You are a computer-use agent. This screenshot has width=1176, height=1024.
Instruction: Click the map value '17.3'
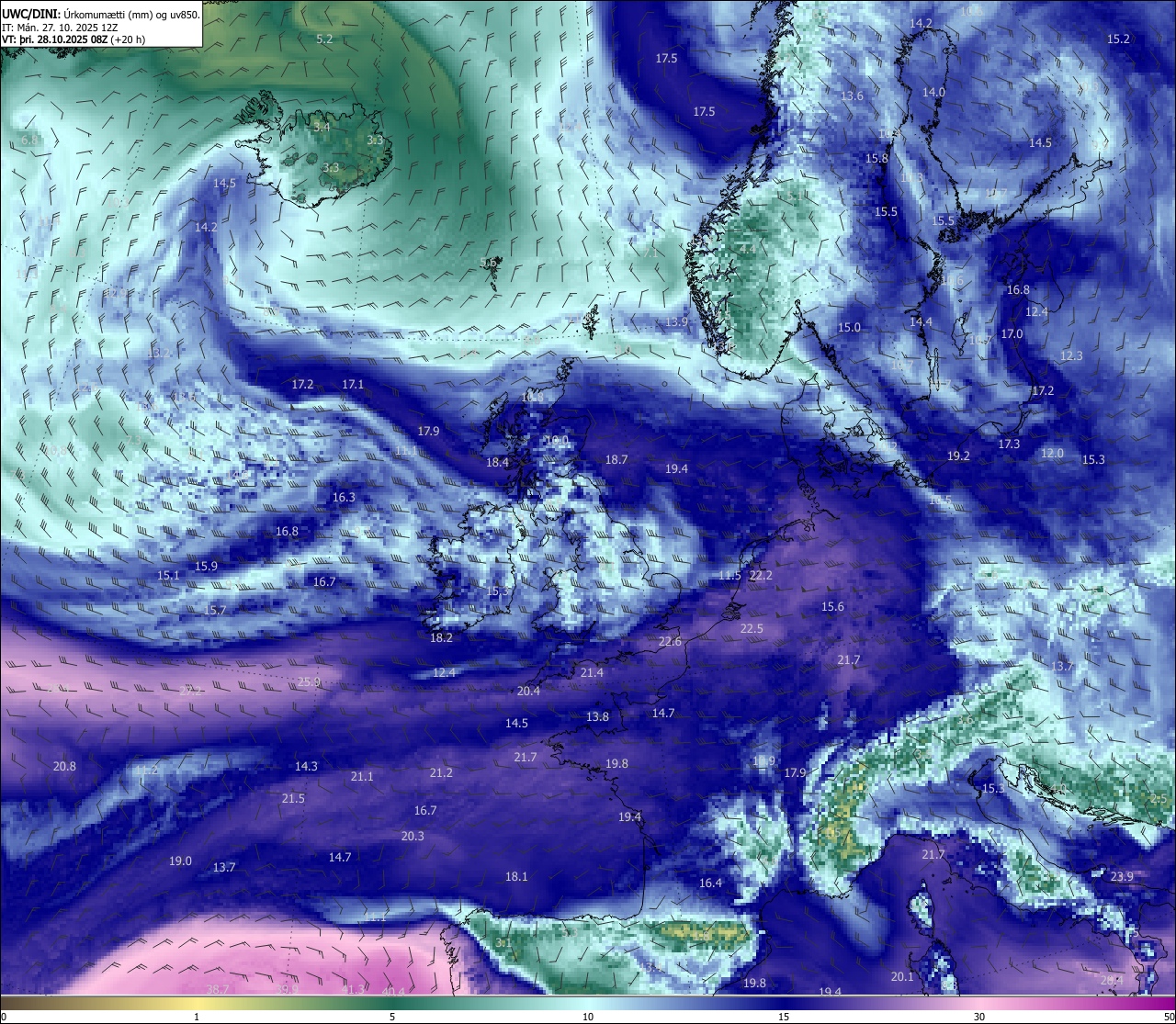point(1009,444)
